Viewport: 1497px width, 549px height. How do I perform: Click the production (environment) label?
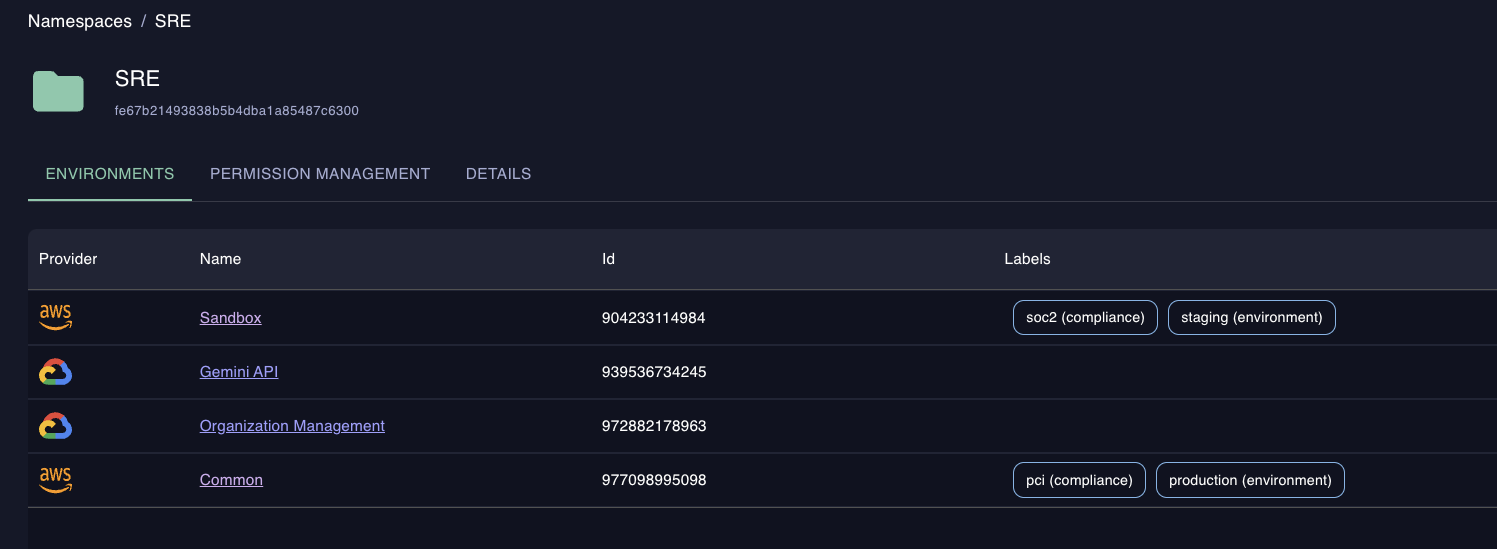pos(1250,480)
